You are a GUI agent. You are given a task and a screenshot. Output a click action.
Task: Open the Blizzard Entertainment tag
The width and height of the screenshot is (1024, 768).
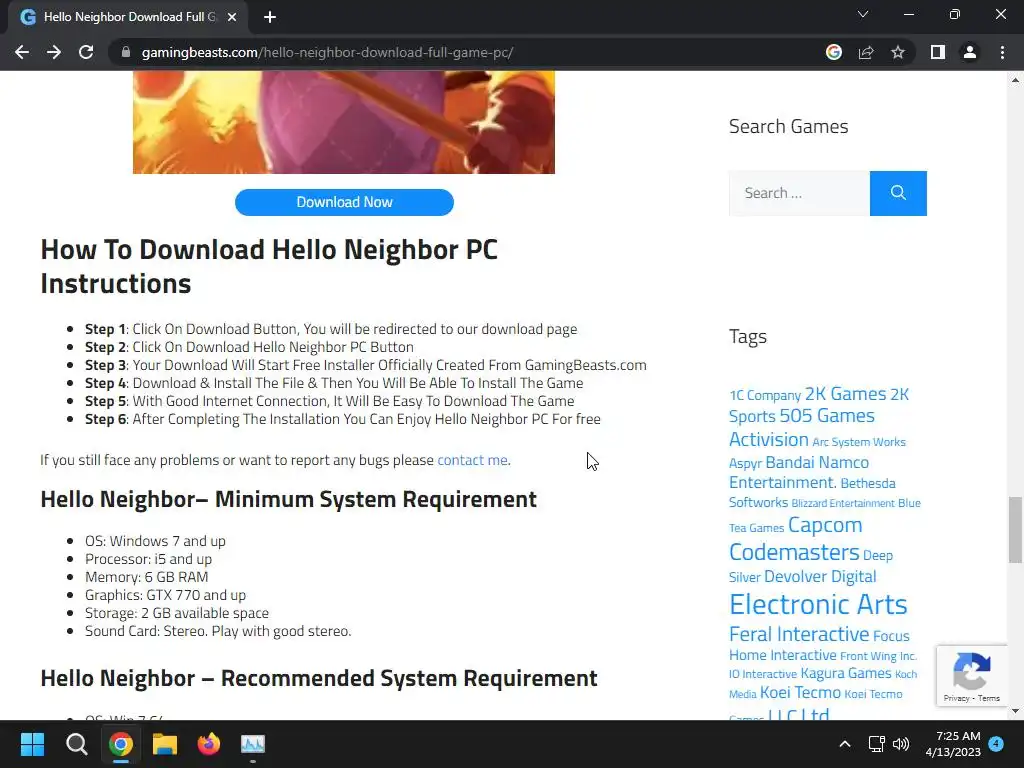[843, 504]
